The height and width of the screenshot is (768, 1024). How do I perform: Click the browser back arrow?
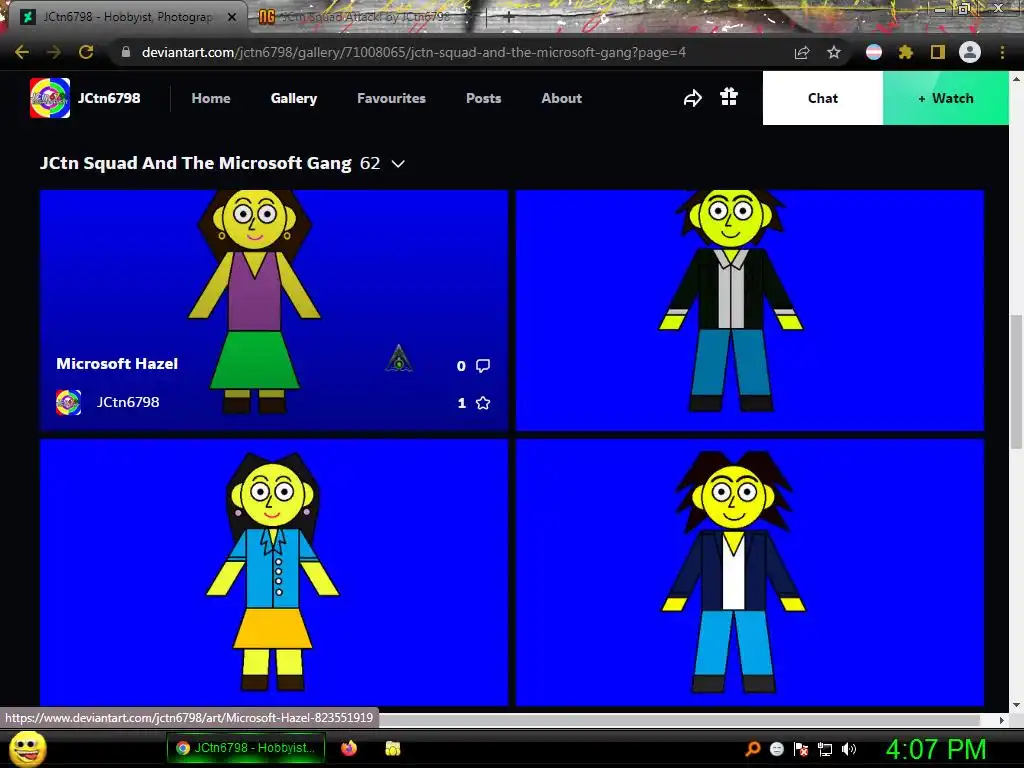[22, 52]
